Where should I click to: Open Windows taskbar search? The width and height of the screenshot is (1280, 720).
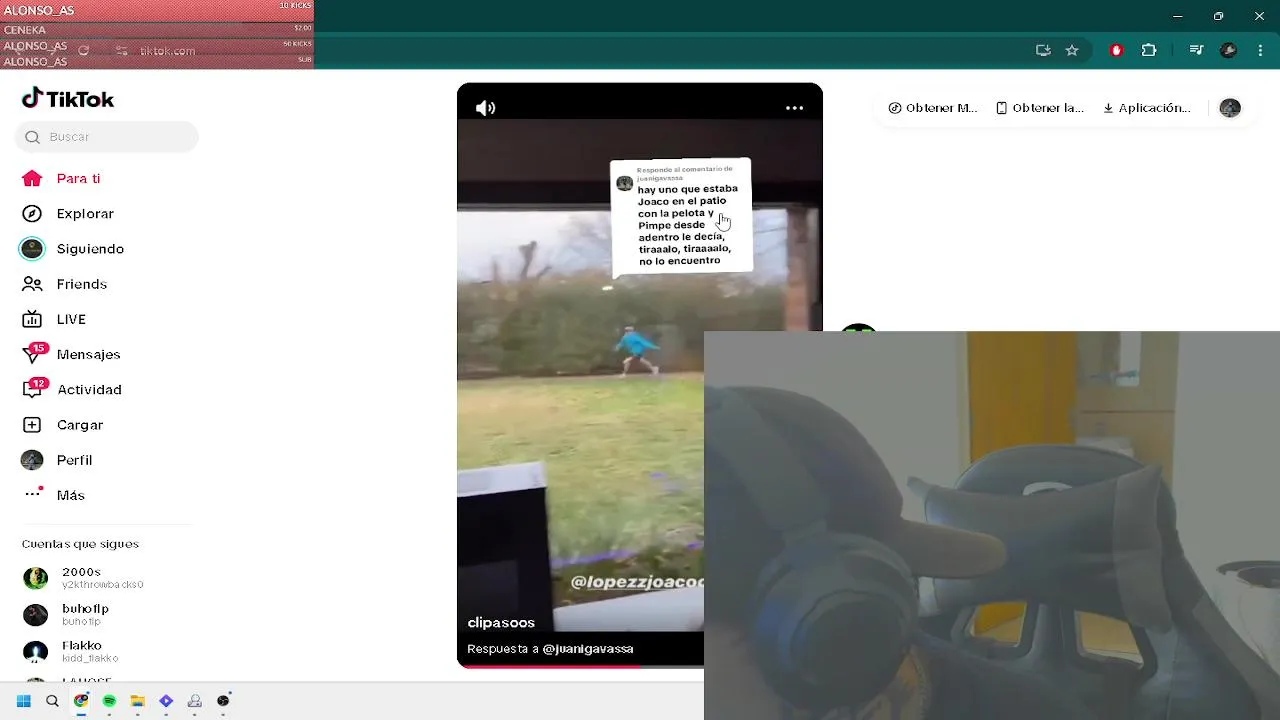[52, 701]
